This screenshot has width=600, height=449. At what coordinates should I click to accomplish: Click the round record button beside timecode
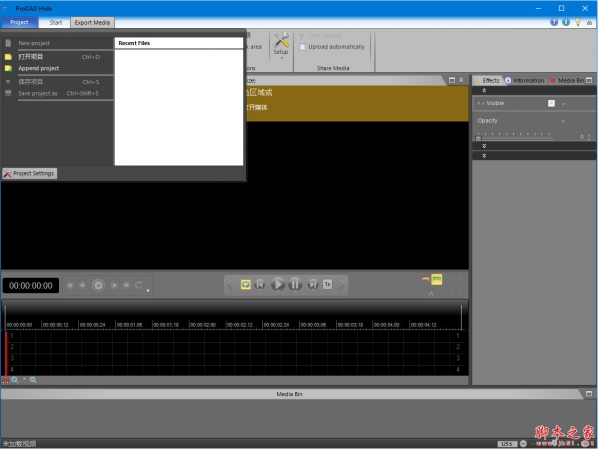[98, 285]
